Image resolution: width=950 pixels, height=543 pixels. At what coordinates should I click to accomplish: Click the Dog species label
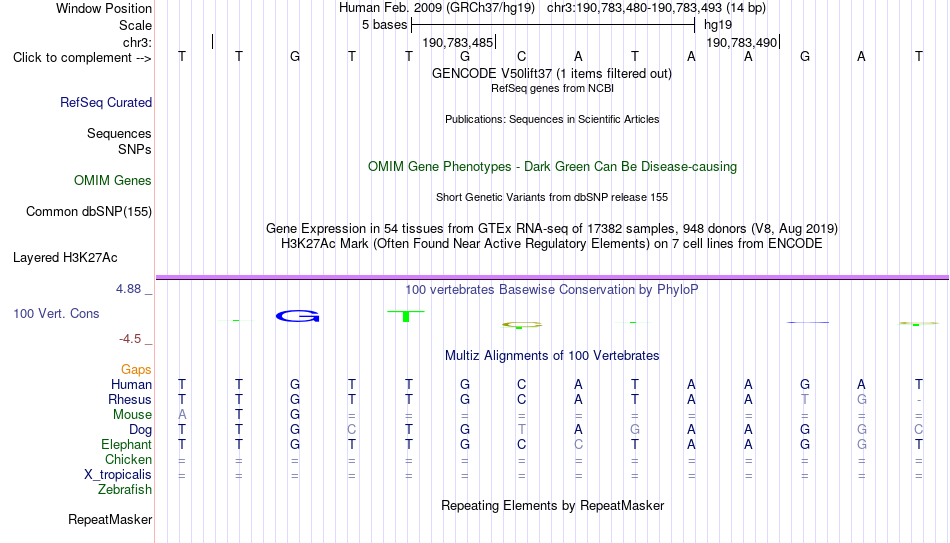(140, 430)
